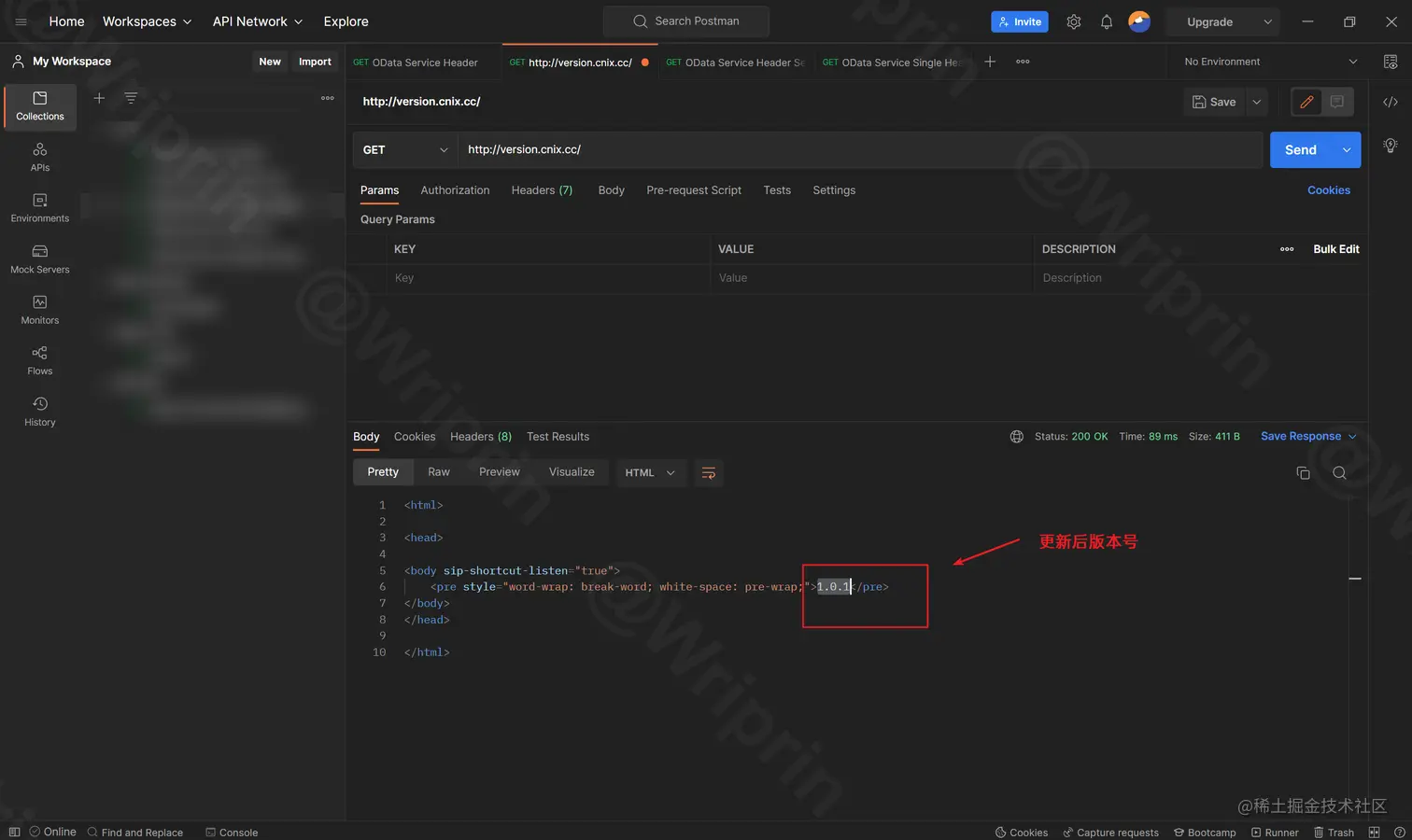Open the comments icon next to the pencil

point(1337,102)
